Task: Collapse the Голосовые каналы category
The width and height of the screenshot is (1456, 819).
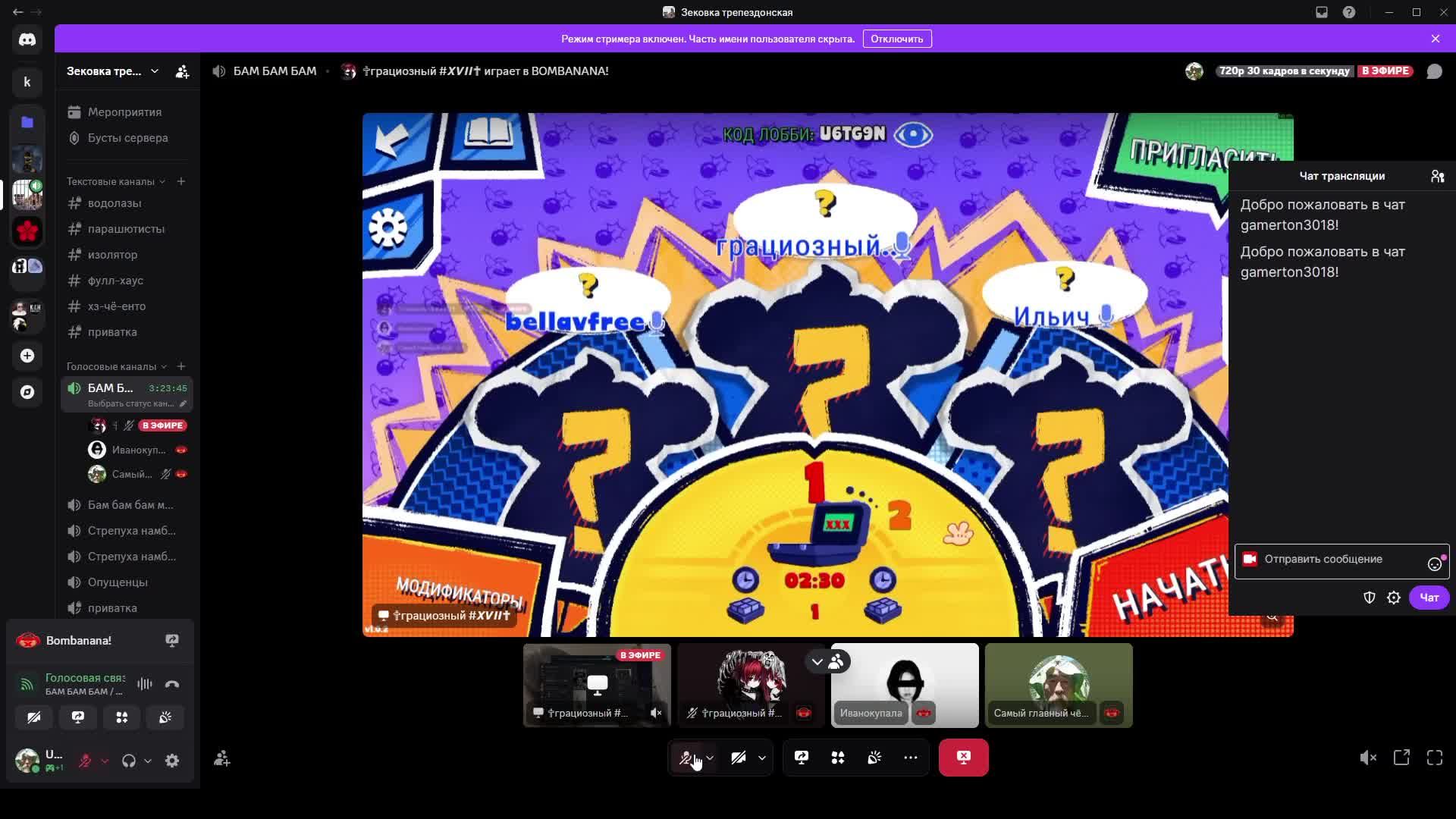Action: [x=116, y=366]
